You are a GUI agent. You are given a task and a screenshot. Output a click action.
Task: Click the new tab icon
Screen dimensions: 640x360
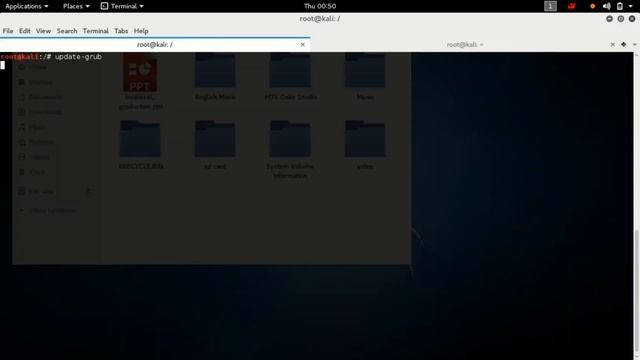click(624, 44)
